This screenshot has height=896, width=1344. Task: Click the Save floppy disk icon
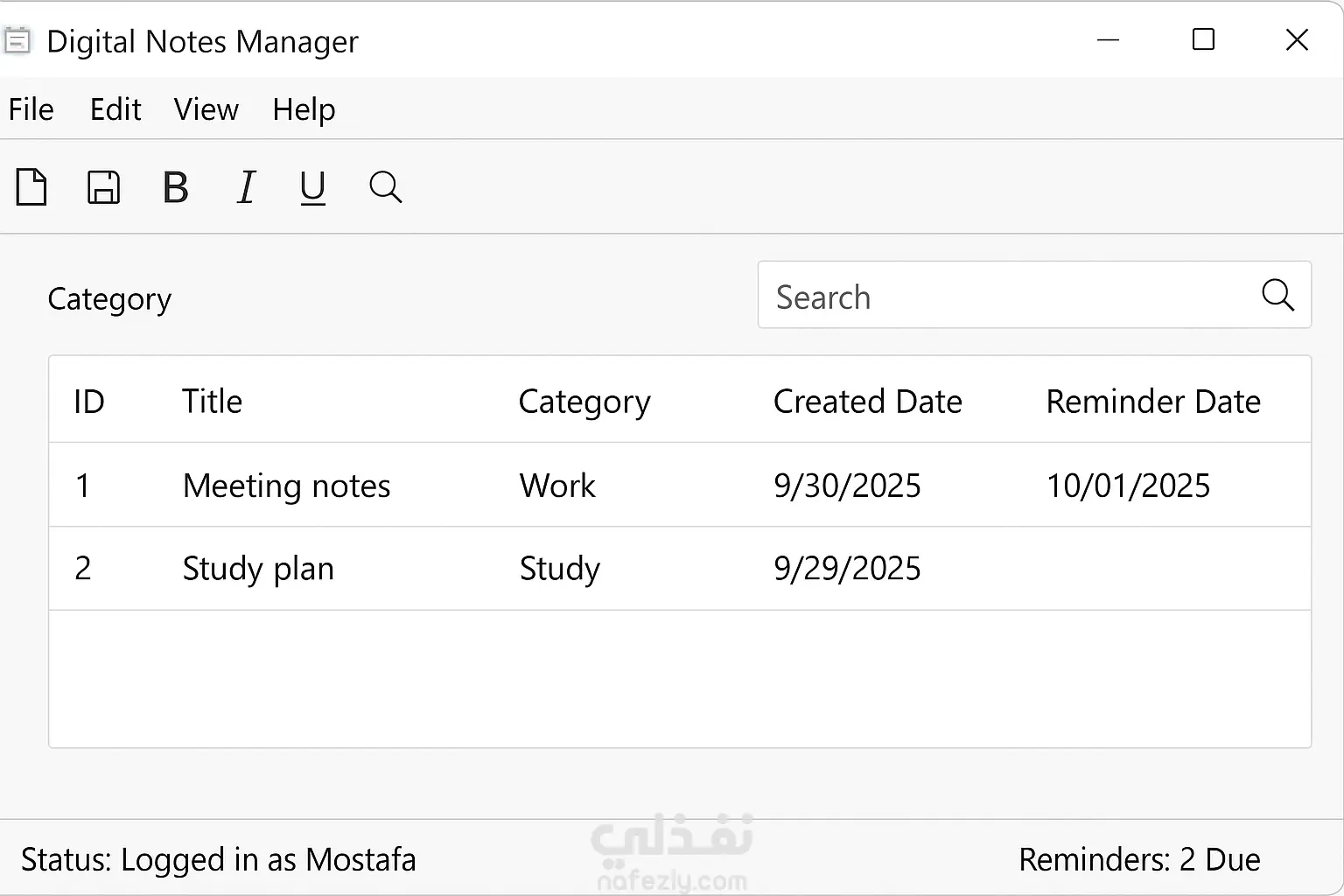click(x=103, y=187)
